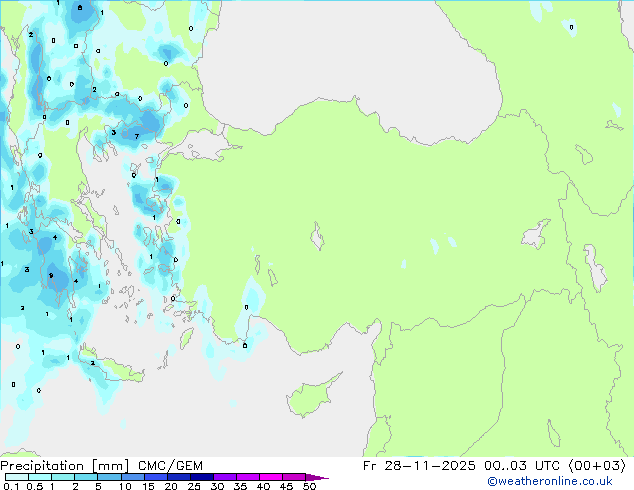Click the "Precipitation [mm]" title text

(x=65, y=466)
